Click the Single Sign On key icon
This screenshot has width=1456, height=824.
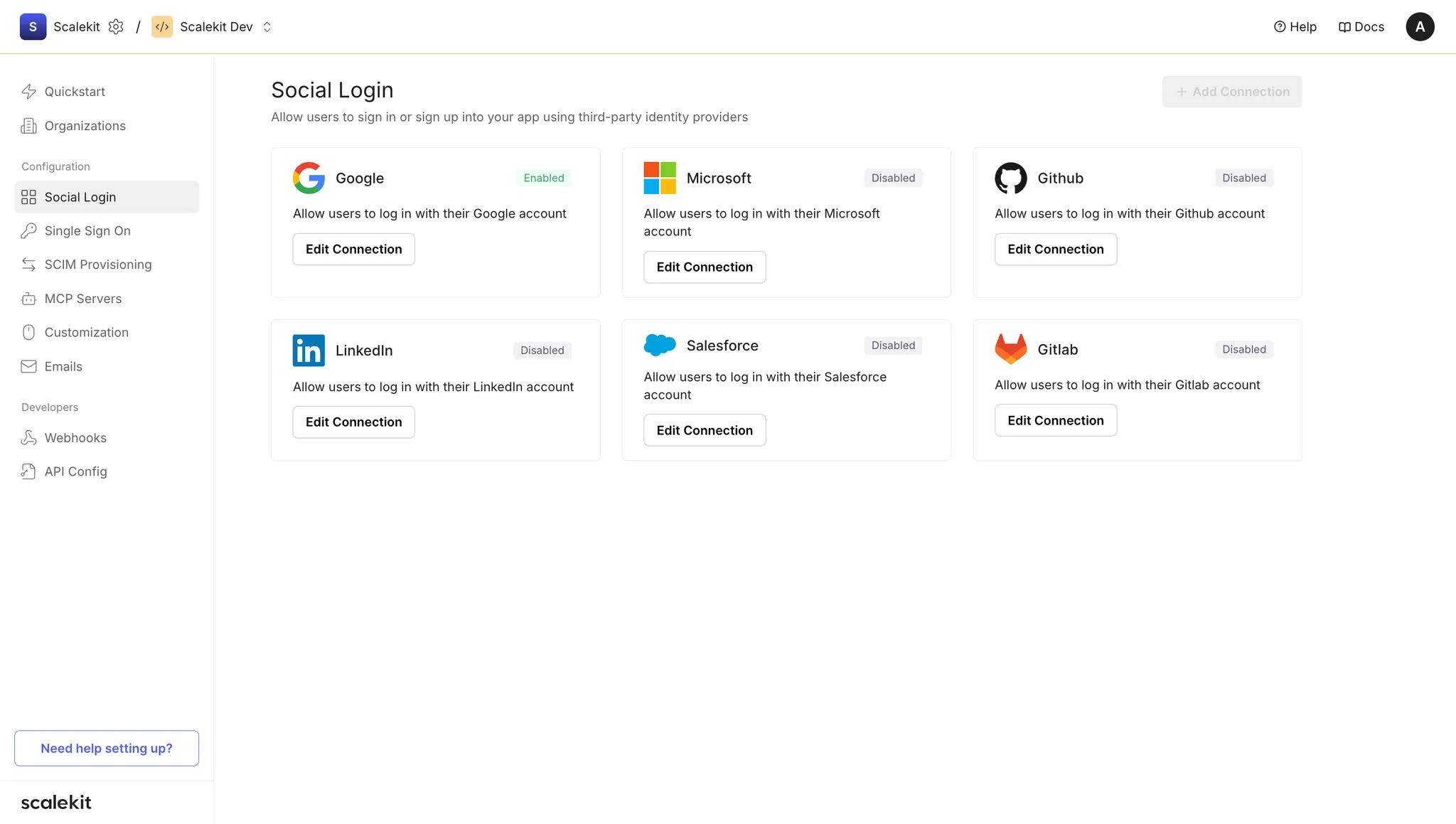click(28, 231)
